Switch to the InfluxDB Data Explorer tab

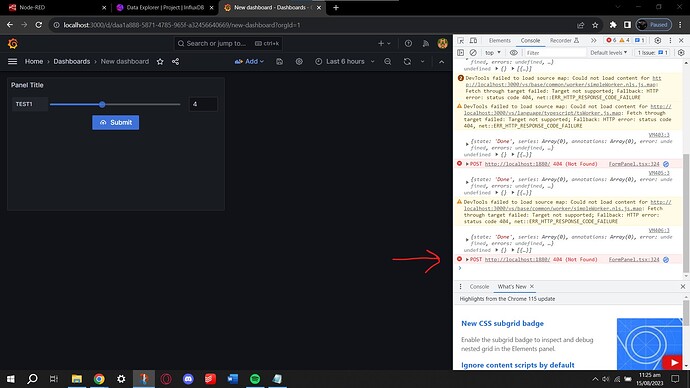(x=164, y=7)
